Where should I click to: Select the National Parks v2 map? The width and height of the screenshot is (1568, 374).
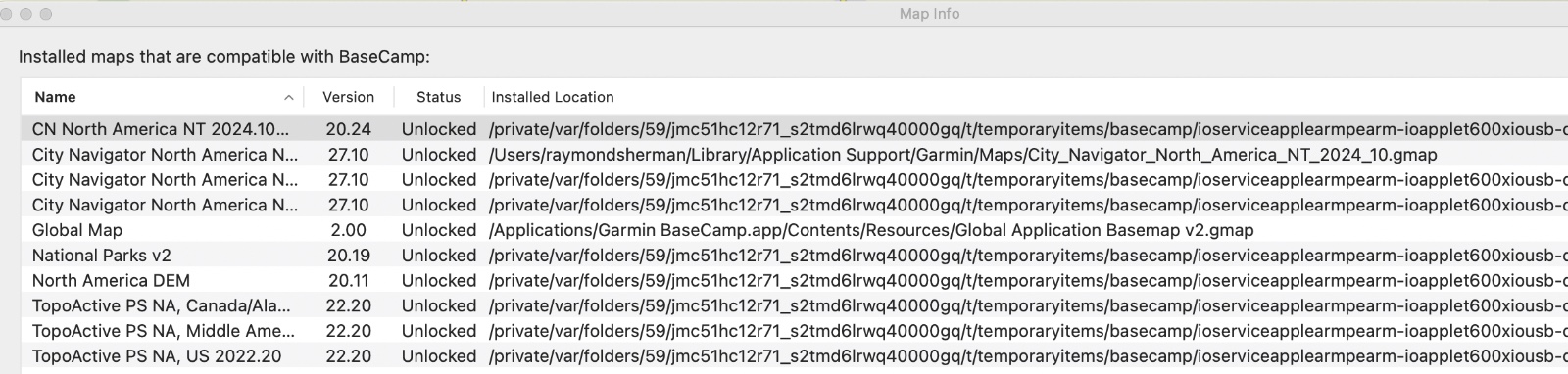pyautogui.click(x=794, y=256)
